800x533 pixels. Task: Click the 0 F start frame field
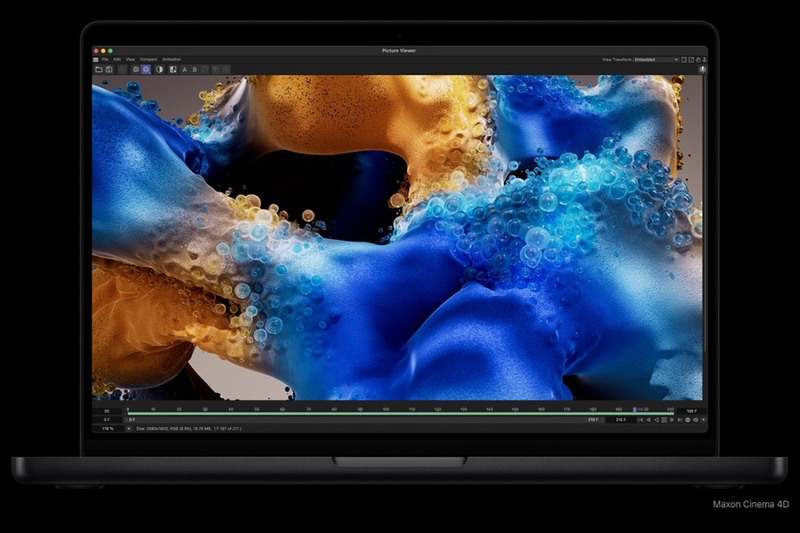click(107, 419)
